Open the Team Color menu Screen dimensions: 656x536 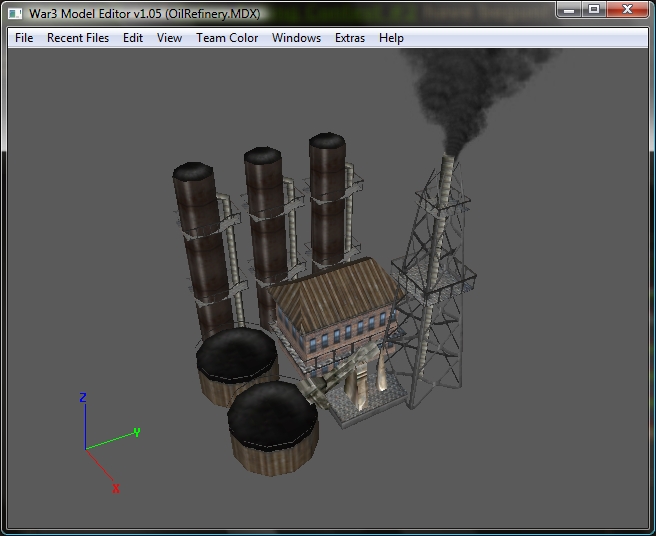click(227, 38)
